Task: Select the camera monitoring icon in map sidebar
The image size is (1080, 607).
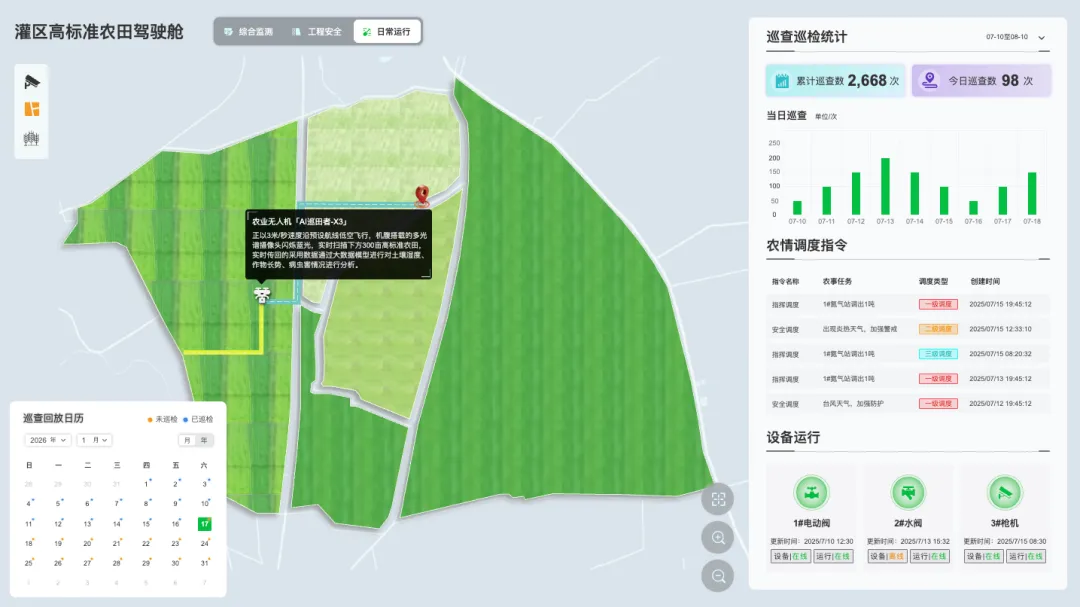Action: coord(32,82)
